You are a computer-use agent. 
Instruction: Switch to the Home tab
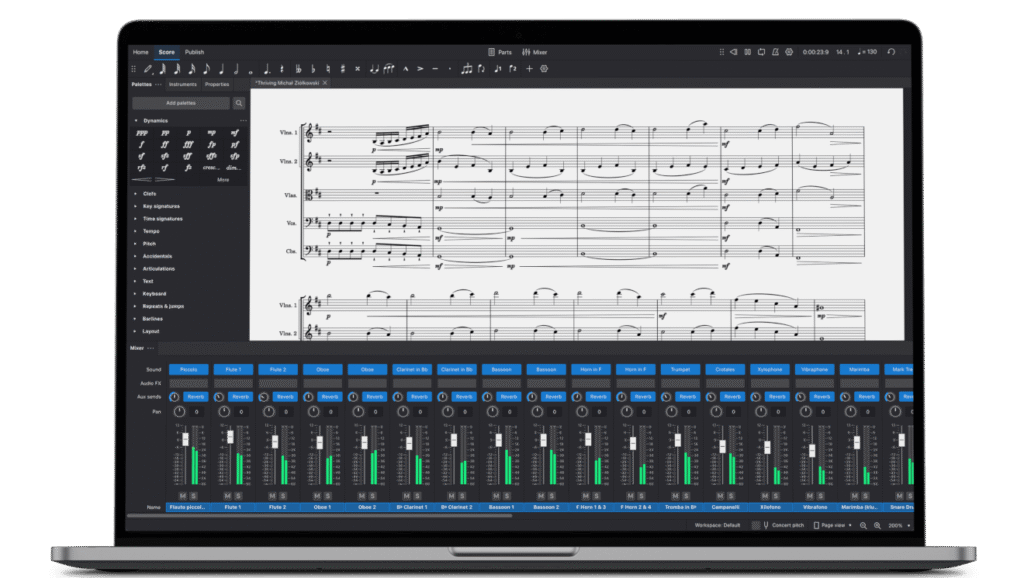point(141,51)
